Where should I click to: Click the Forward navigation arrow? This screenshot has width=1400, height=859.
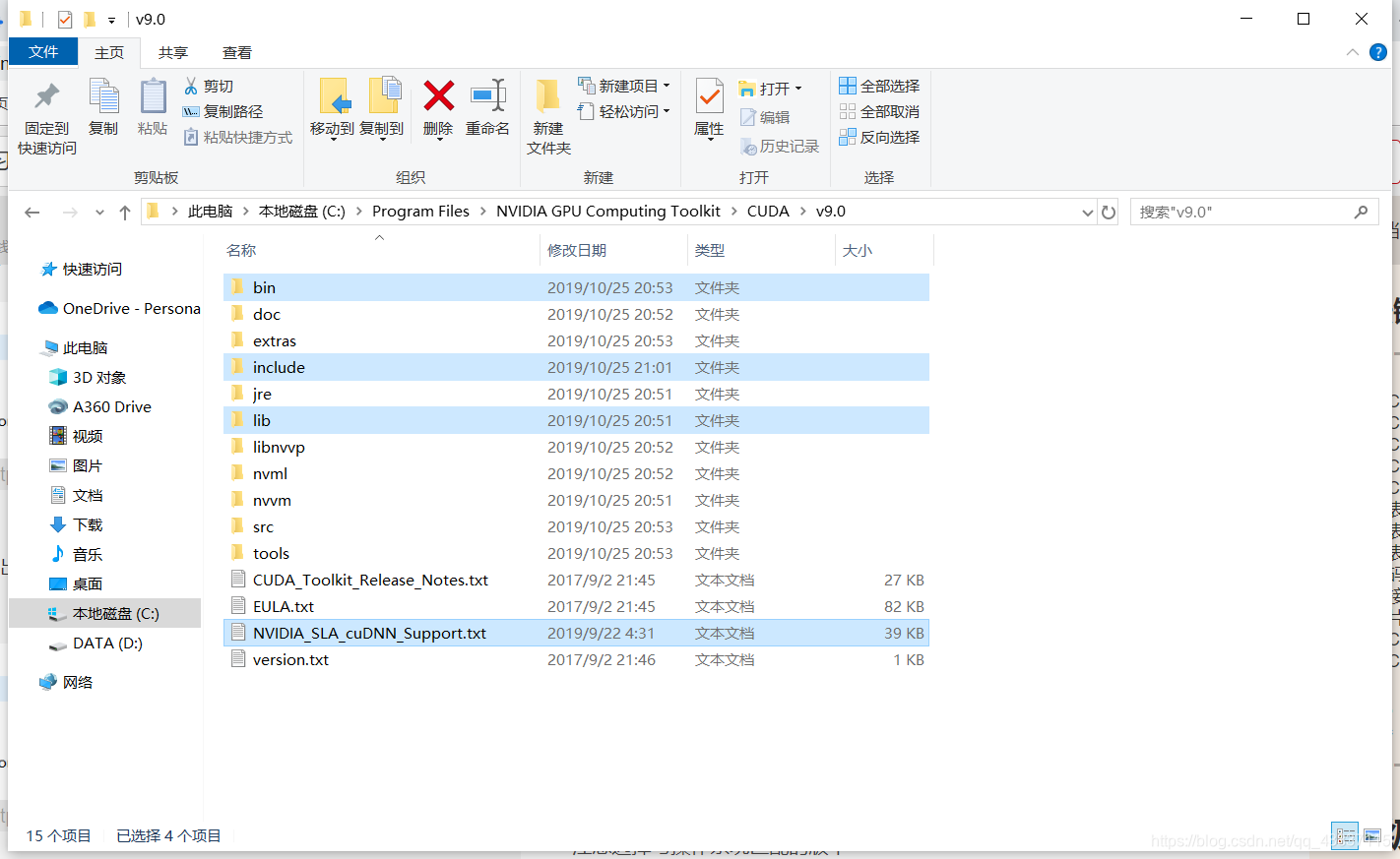[x=70, y=212]
